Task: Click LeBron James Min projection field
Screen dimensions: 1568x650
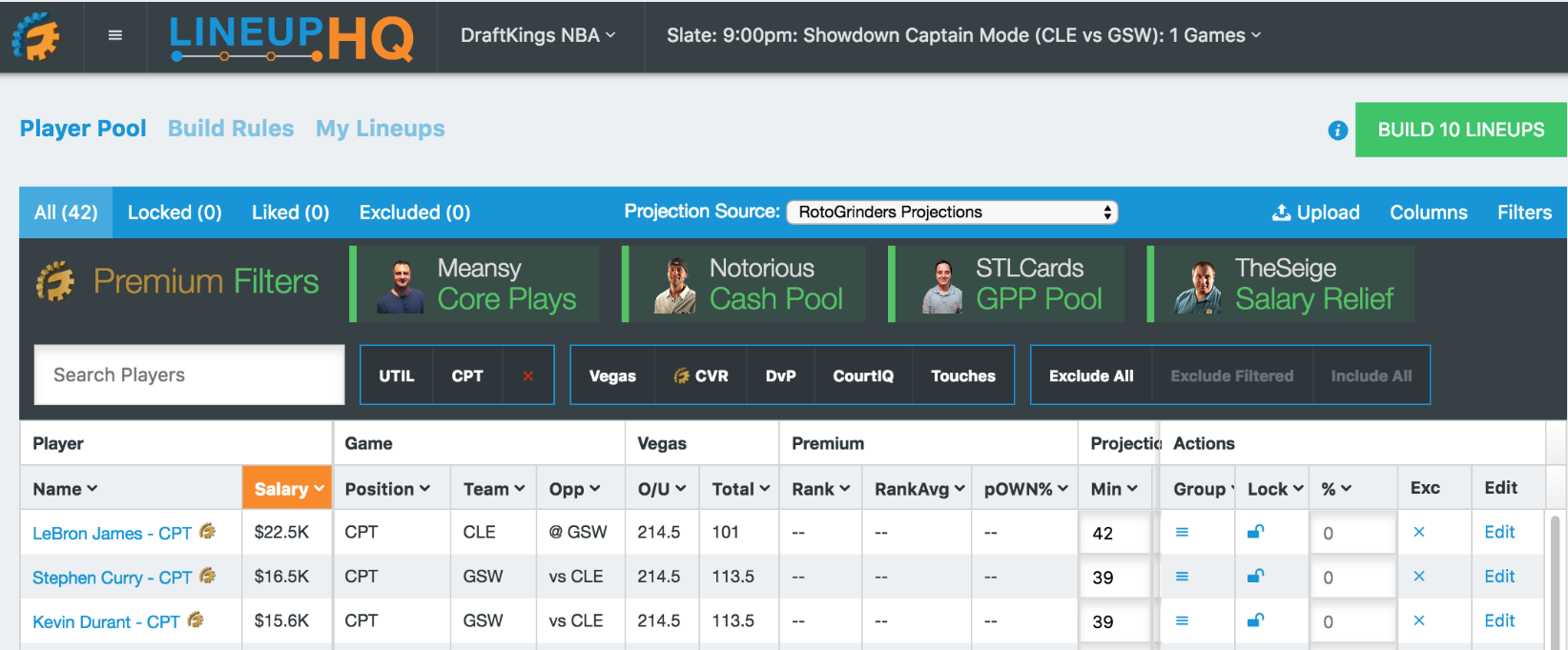Action: pyautogui.click(x=1115, y=534)
